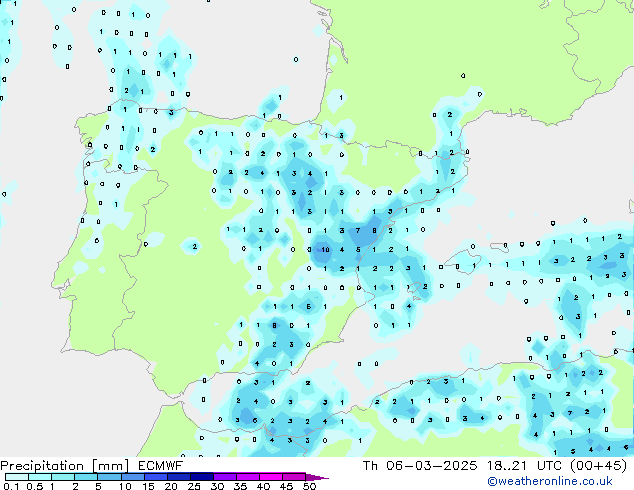Click the 1–2 mm legend color swatch

tap(63, 477)
